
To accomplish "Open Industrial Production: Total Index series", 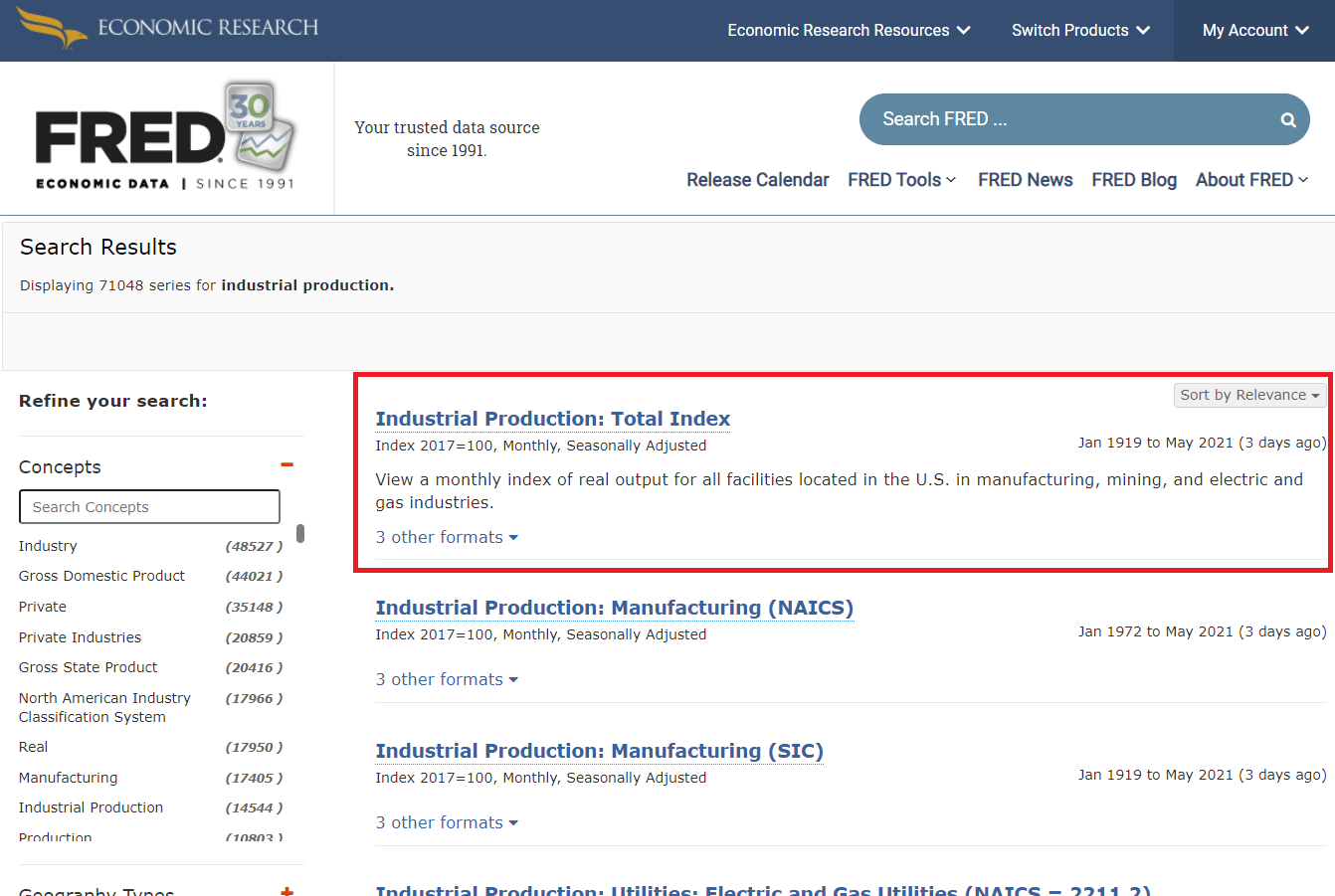I will coord(553,419).
